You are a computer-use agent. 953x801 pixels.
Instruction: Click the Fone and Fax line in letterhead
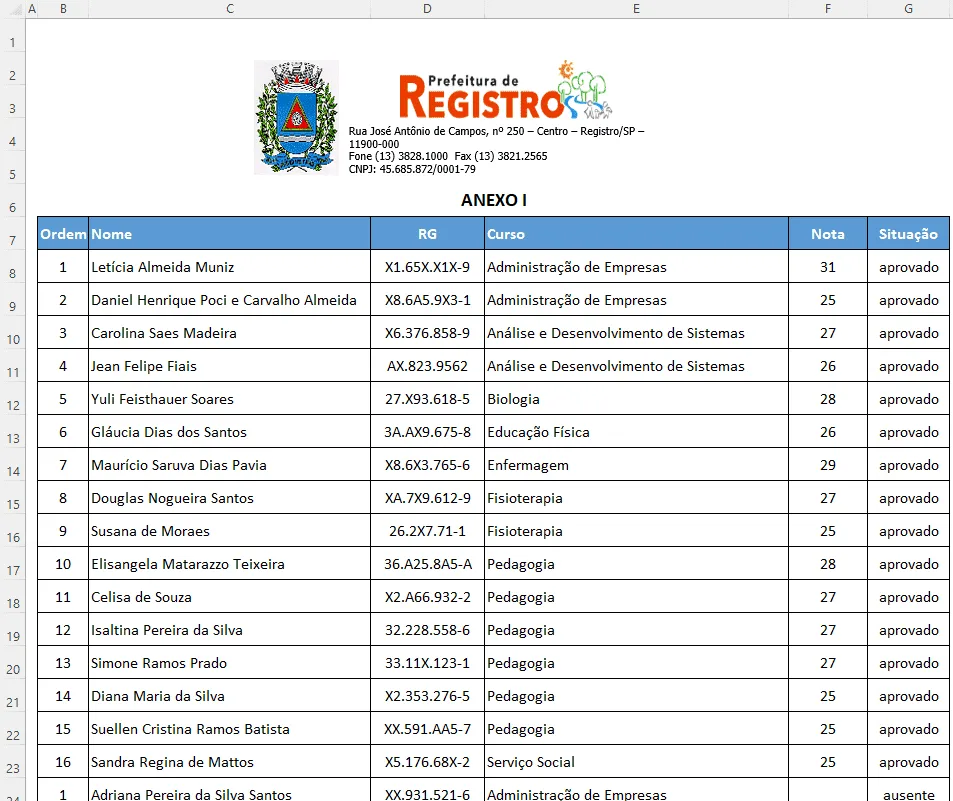point(448,156)
